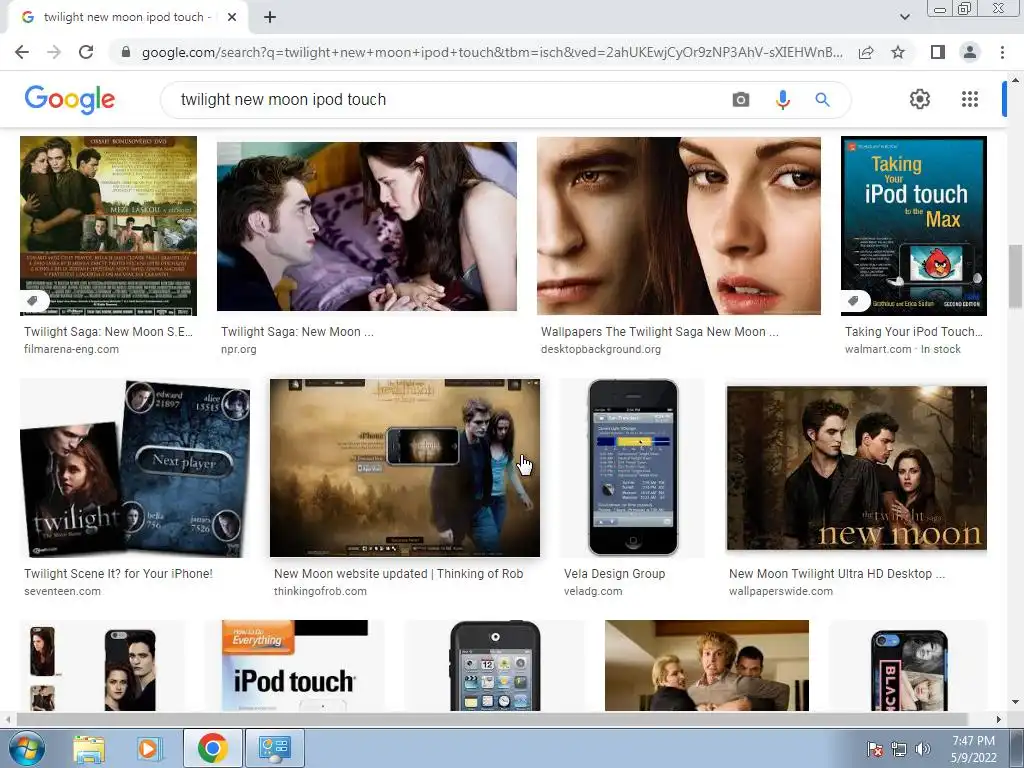This screenshot has height=768, width=1024.
Task: Bookmark this page with the star
Action: pyautogui.click(x=898, y=52)
